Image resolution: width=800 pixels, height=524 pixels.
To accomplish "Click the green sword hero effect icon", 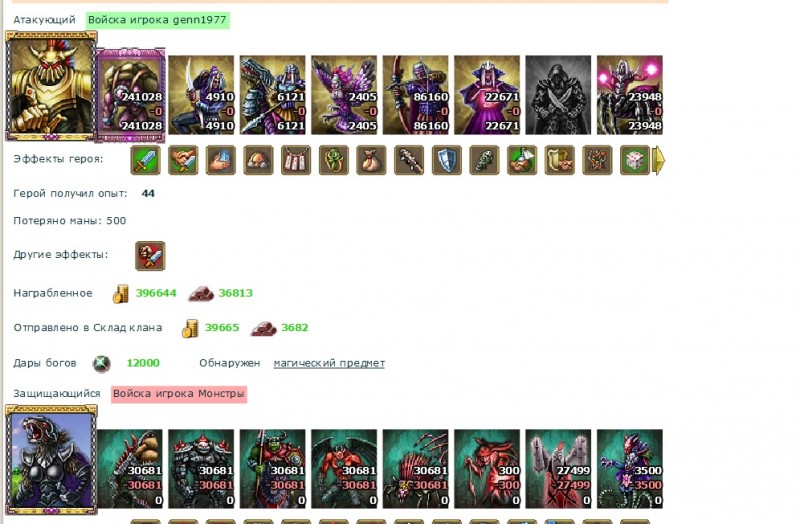I will (145, 160).
